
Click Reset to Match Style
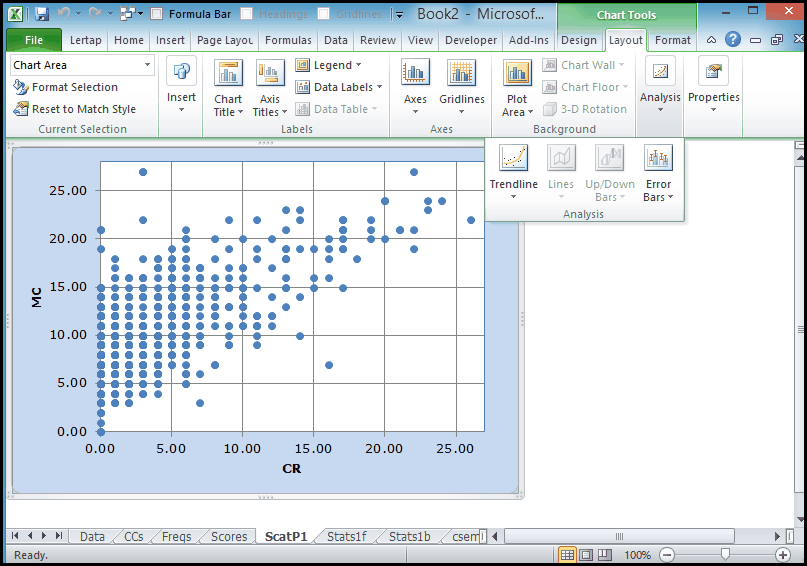74,109
